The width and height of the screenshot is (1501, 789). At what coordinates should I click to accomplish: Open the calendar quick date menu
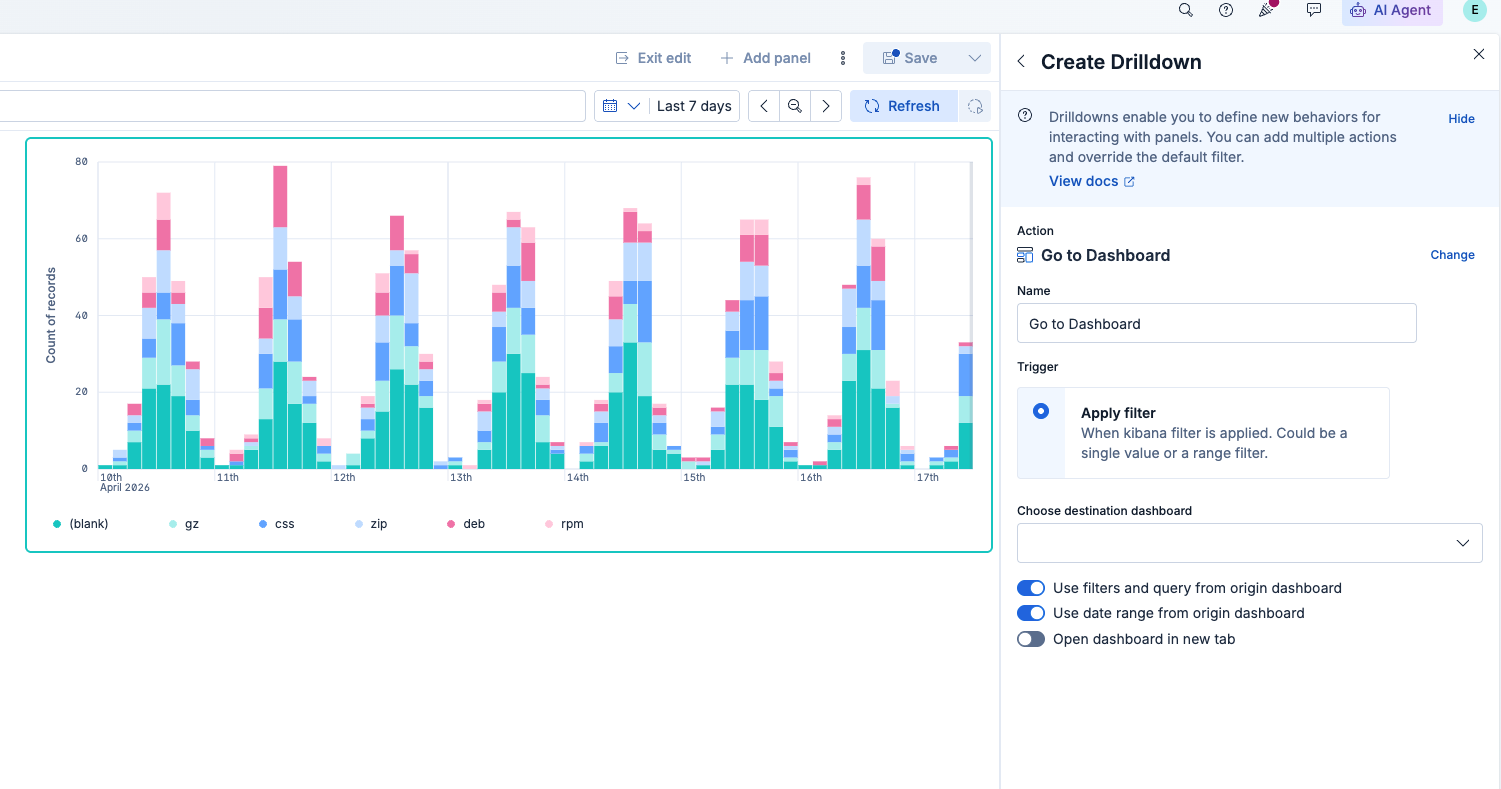pos(621,106)
